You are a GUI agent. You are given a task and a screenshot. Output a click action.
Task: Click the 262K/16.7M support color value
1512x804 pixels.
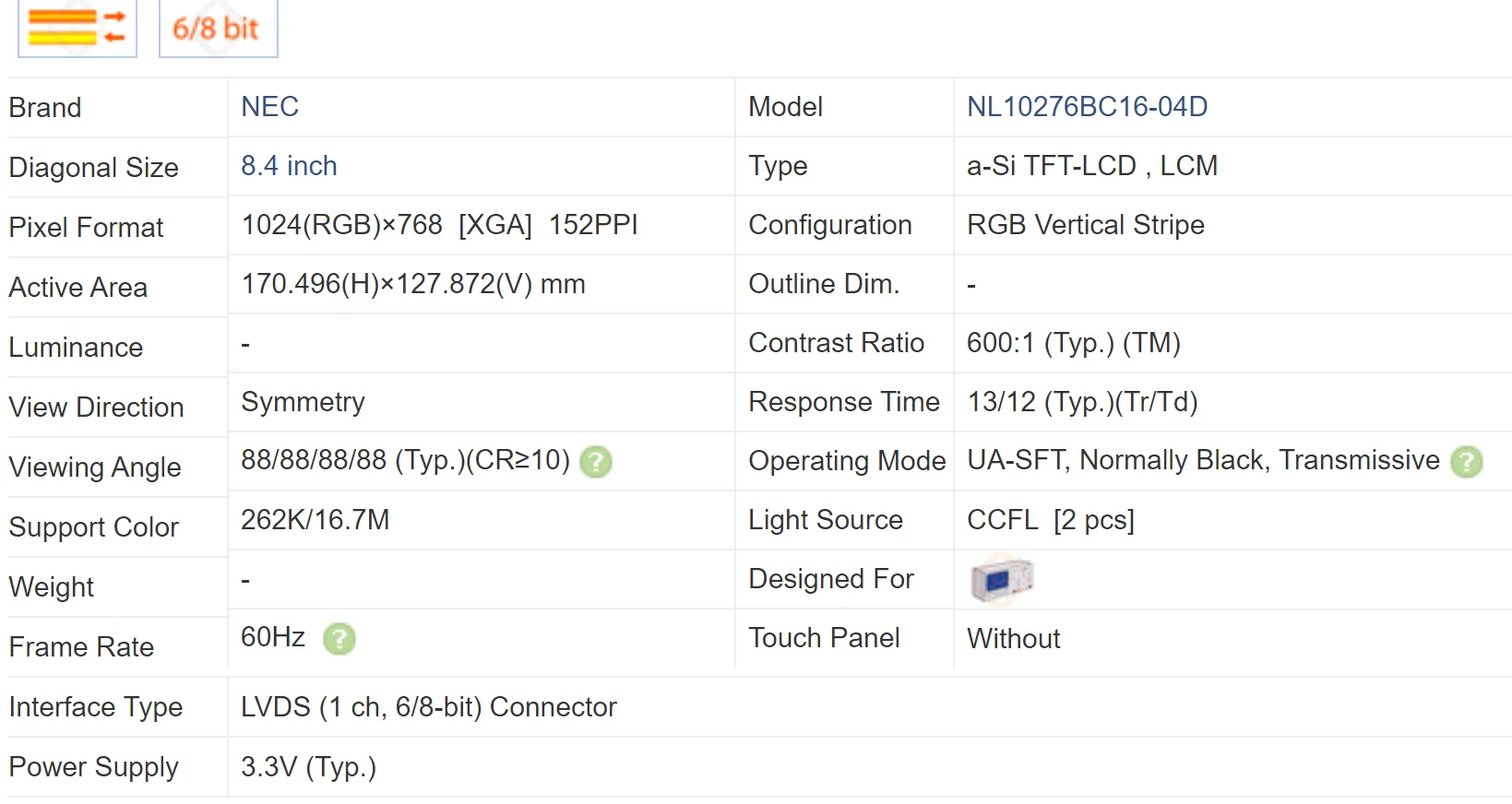(315, 520)
